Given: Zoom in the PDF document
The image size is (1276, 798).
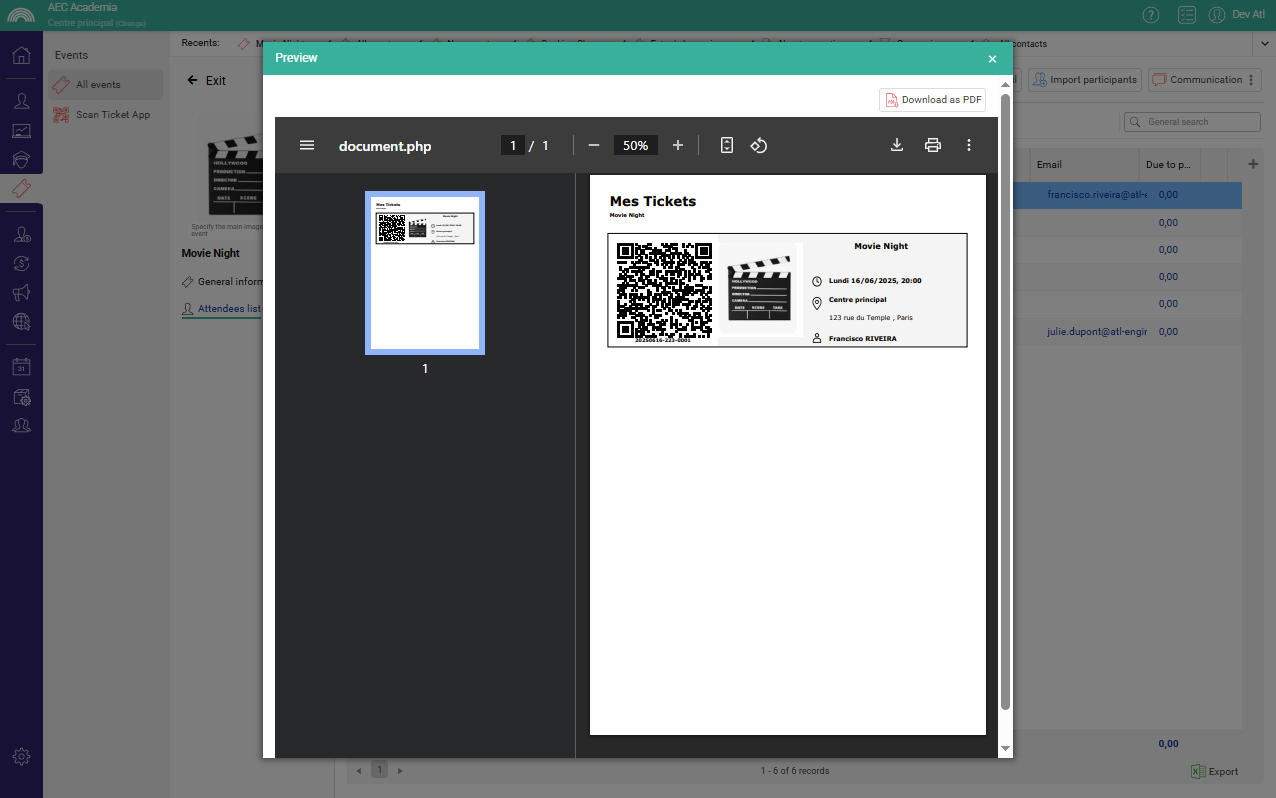Looking at the screenshot, I should click(x=678, y=145).
